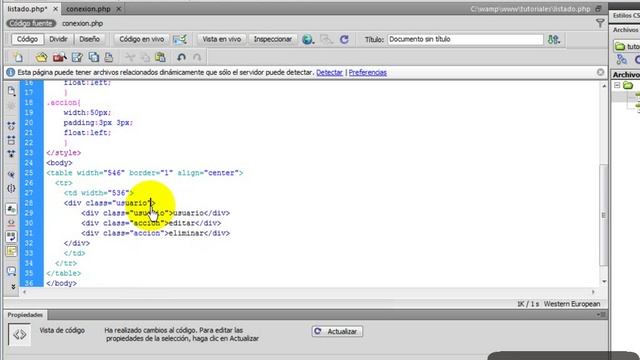Screen dimensions: 640x360
Task: Click the Print code icon
Action: coord(109,57)
